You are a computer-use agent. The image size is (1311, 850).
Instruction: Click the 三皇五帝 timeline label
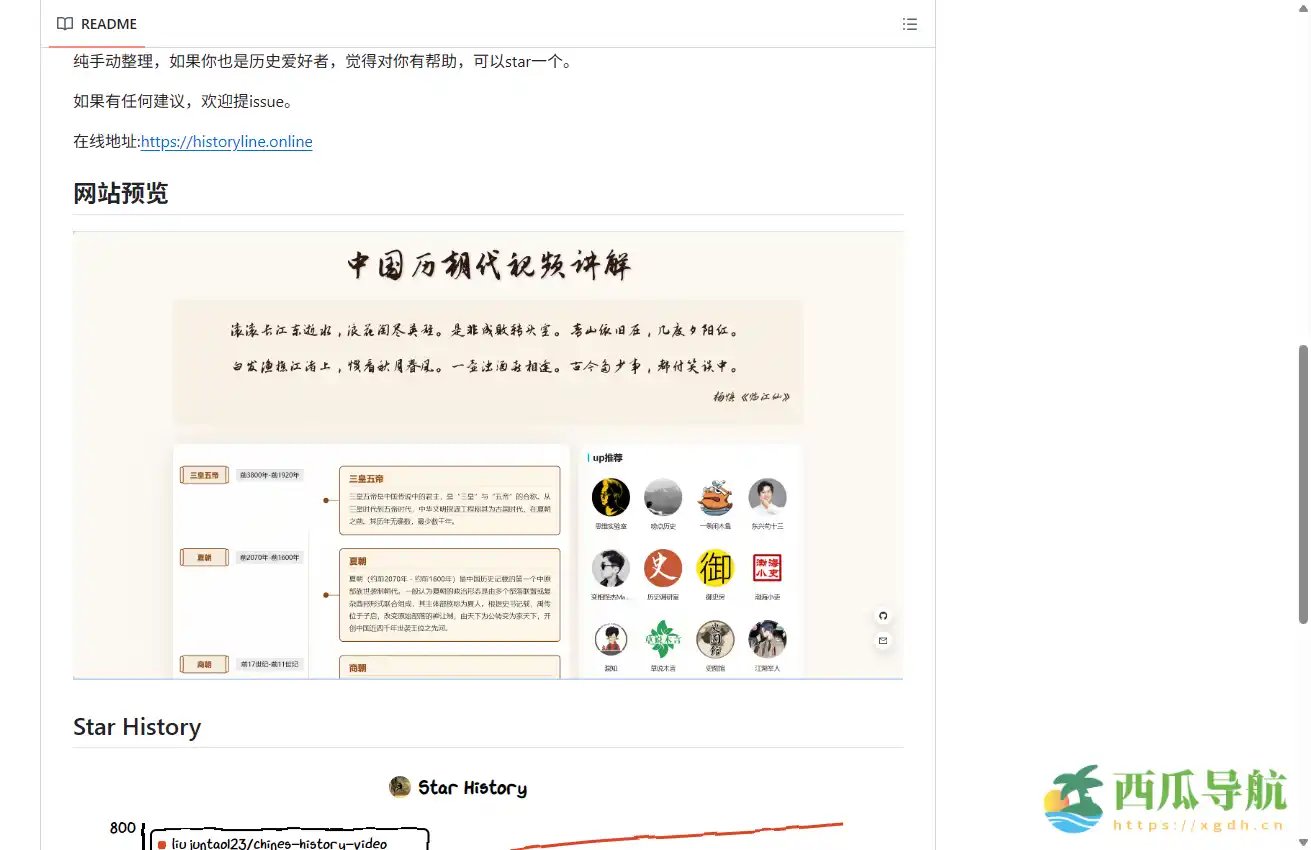[204, 475]
